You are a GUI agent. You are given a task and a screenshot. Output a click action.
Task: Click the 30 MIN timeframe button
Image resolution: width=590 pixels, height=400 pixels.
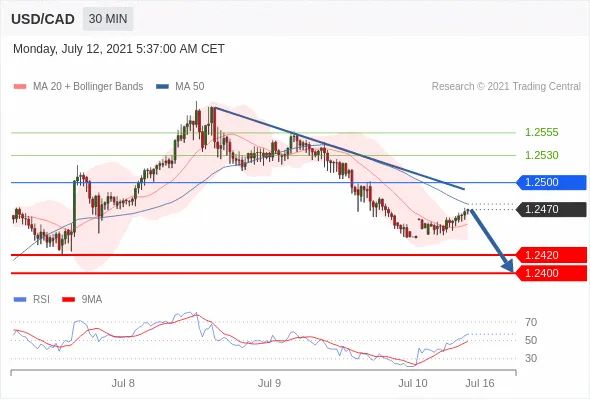click(108, 19)
